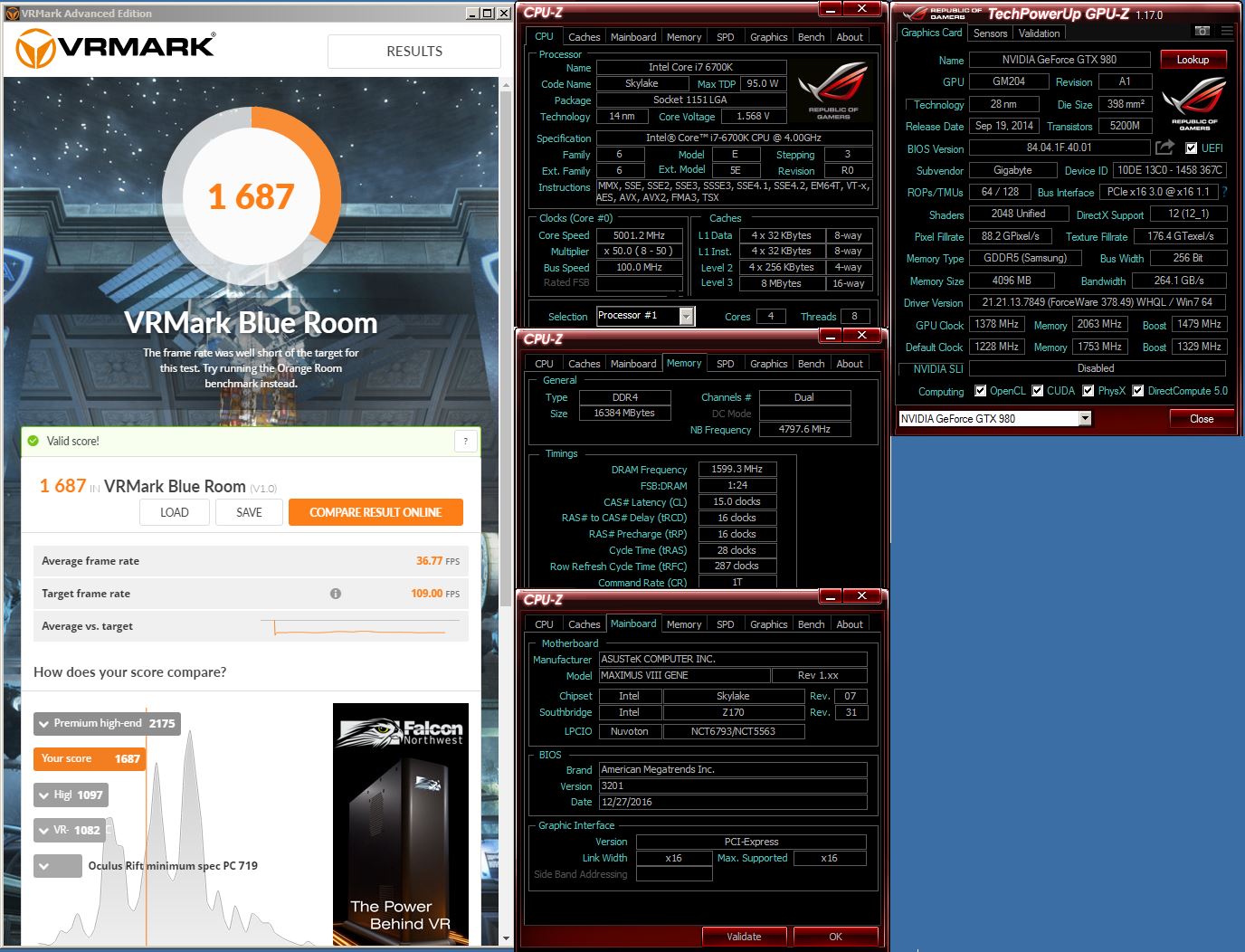The width and height of the screenshot is (1245, 952).
Task: Click the Subvendor Gigabyte field
Action: coord(1012,170)
